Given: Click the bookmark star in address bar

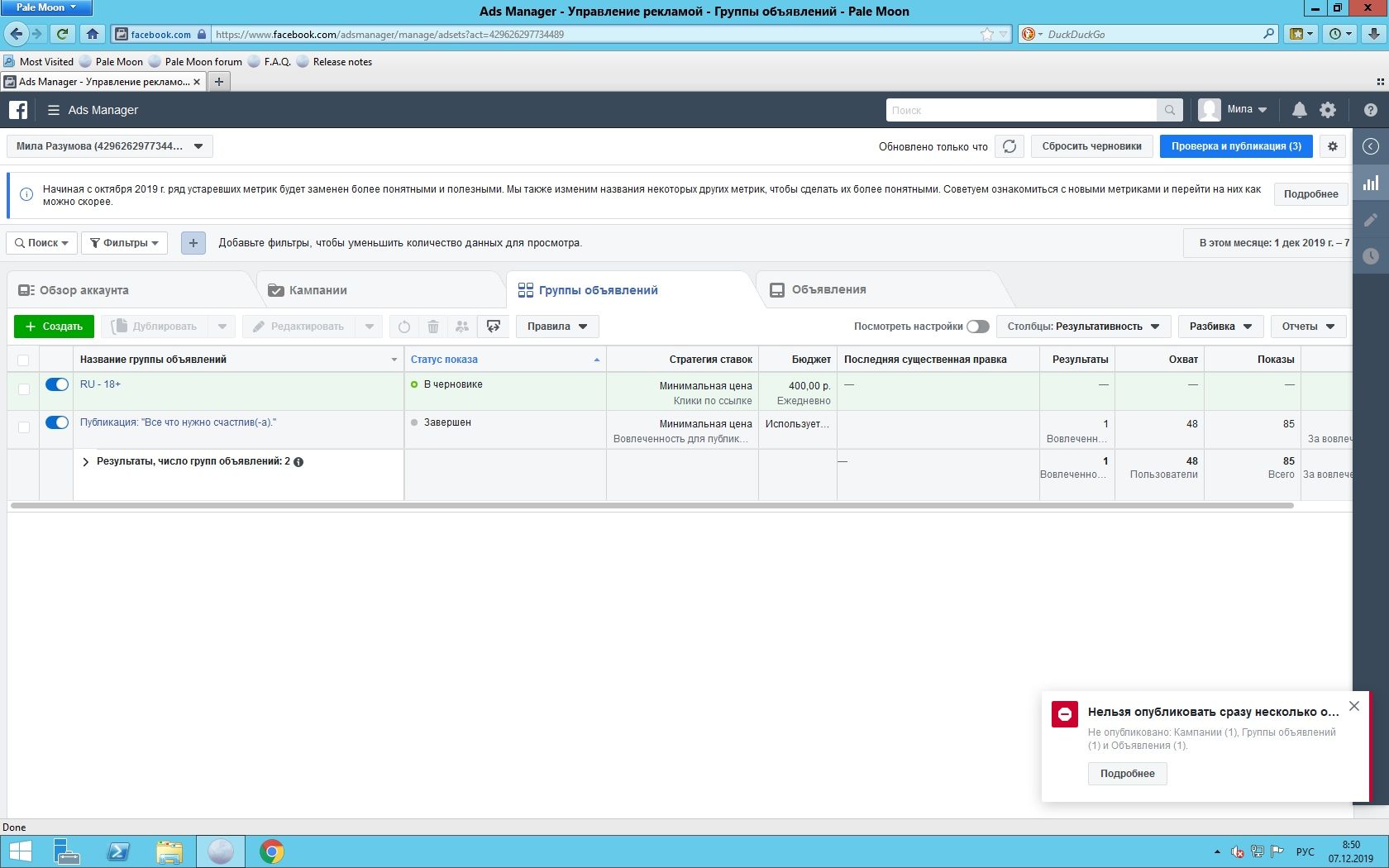Looking at the screenshot, I should [x=987, y=34].
